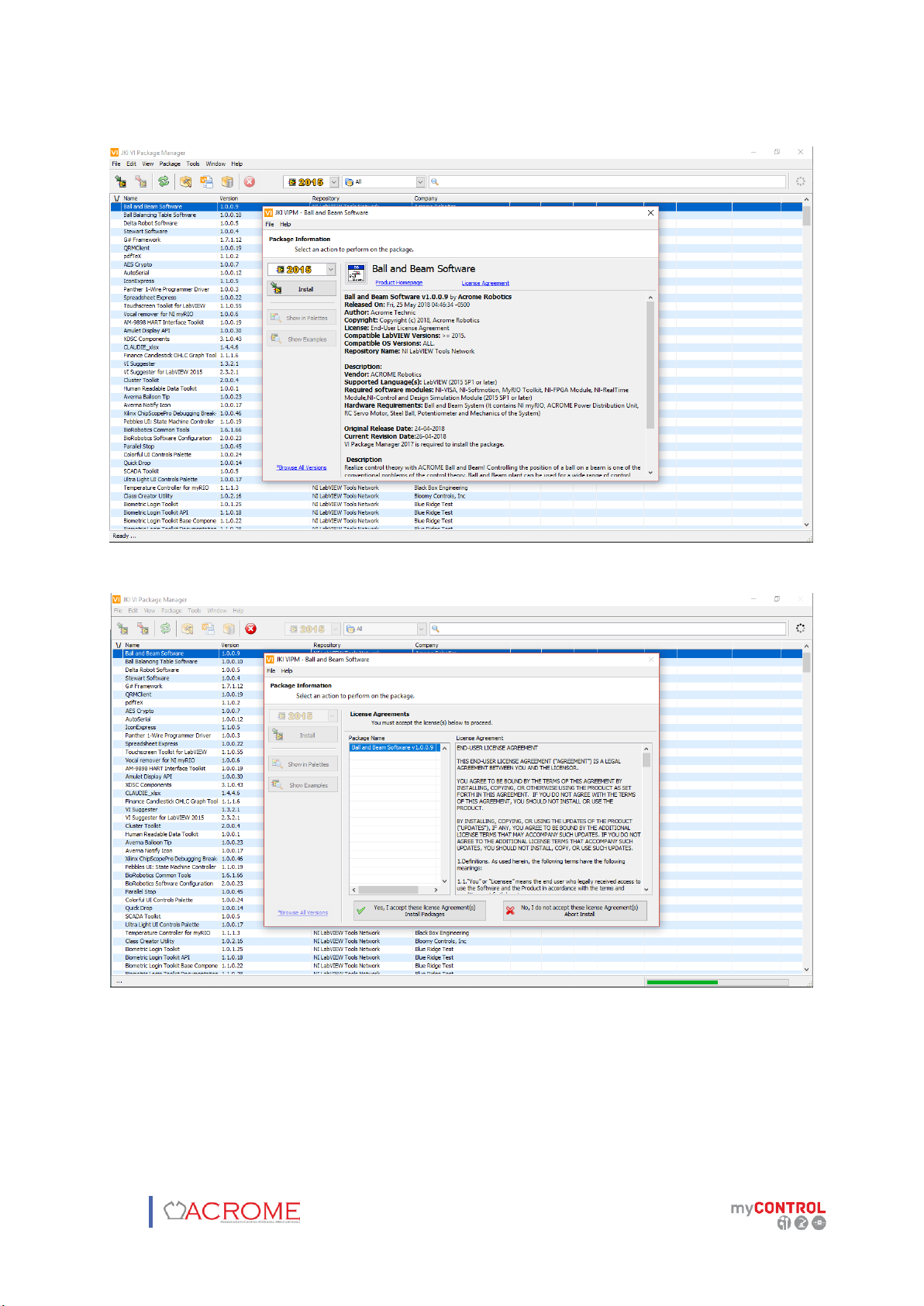Open the View menu in the upper Package Manager window
This screenshot has height=1306, width=924.
point(147,164)
